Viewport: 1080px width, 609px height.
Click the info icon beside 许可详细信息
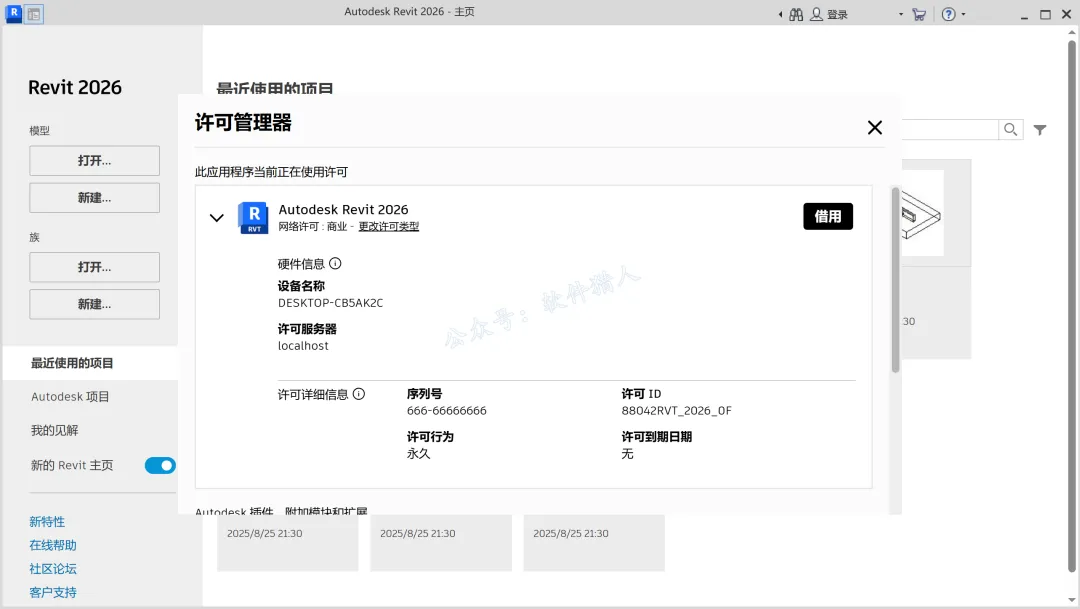pyautogui.click(x=359, y=394)
